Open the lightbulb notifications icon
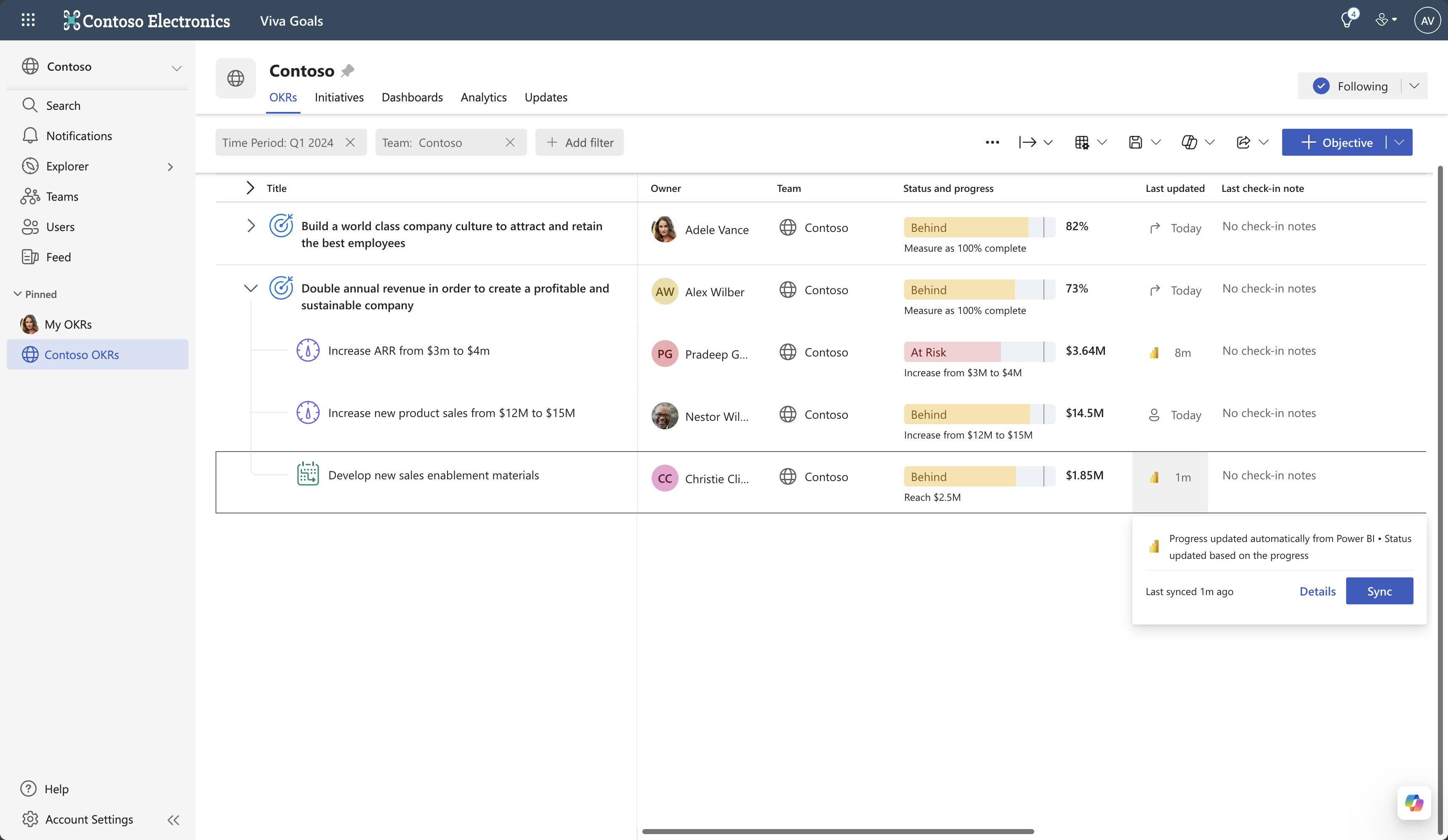Screen dimensions: 1448x840 [1346, 21]
